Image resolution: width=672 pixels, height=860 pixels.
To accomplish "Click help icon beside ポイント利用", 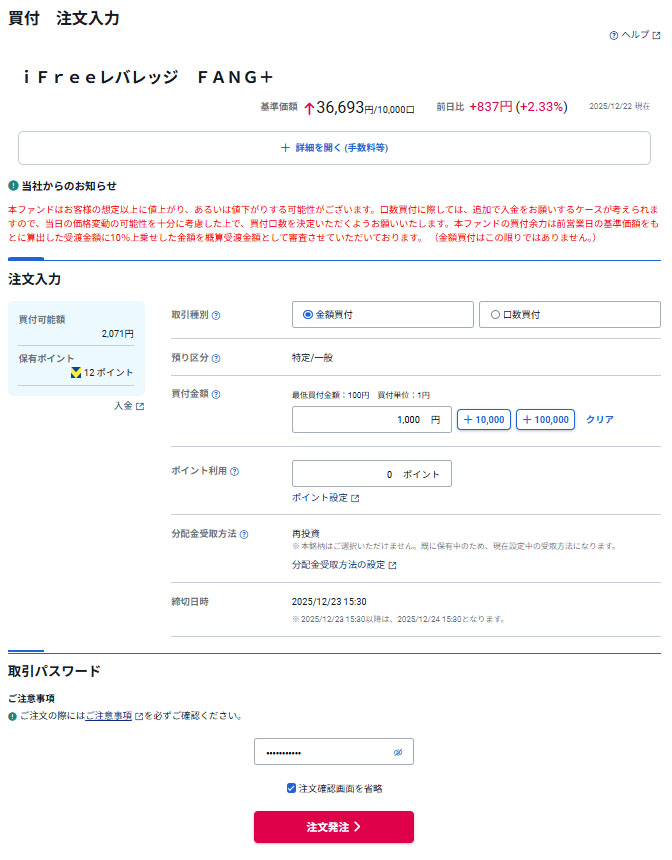I will (x=234, y=471).
